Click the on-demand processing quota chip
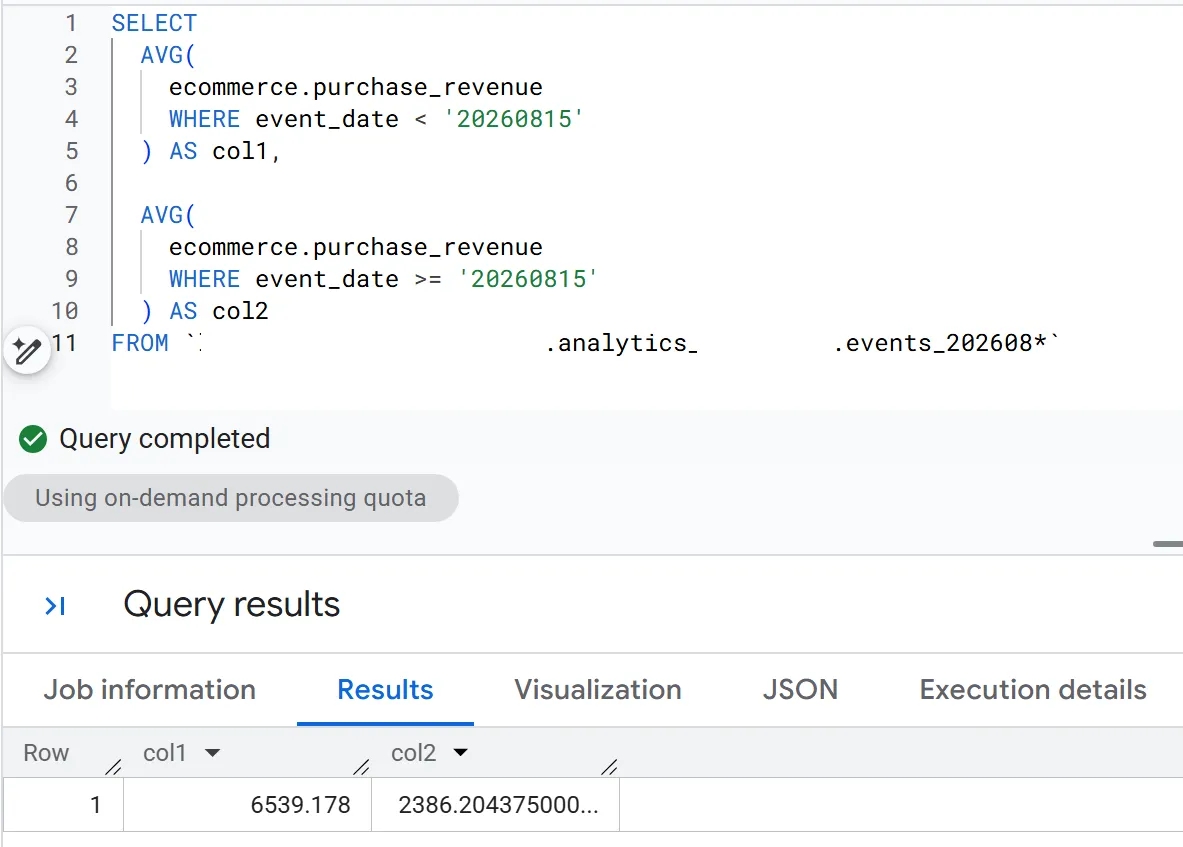1183x847 pixels. tap(231, 498)
